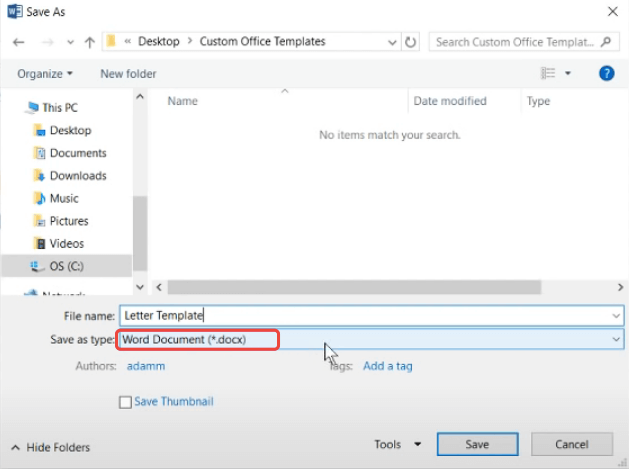Expand the Organize menu
The height and width of the screenshot is (469, 629).
point(45,74)
